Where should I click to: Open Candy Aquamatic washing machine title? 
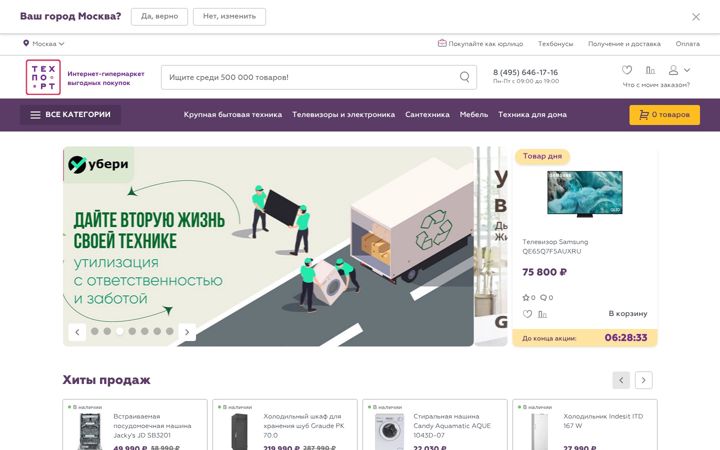point(452,426)
